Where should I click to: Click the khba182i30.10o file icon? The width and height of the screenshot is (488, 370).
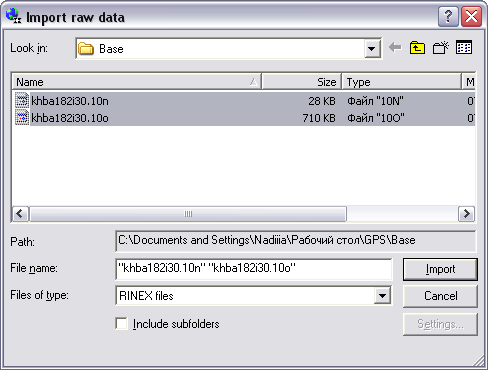pos(22,118)
